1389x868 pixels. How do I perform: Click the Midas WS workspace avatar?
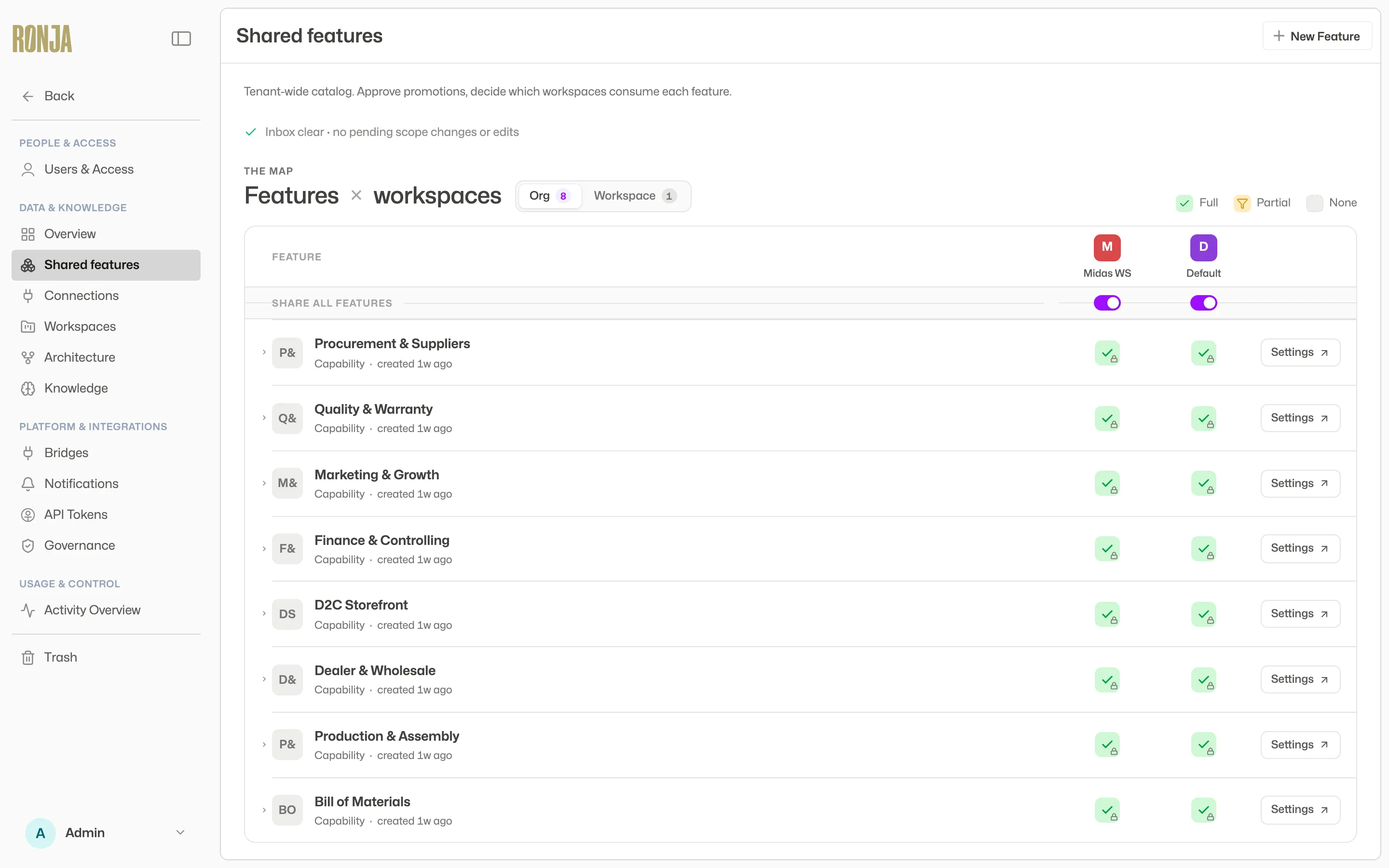pos(1107,247)
